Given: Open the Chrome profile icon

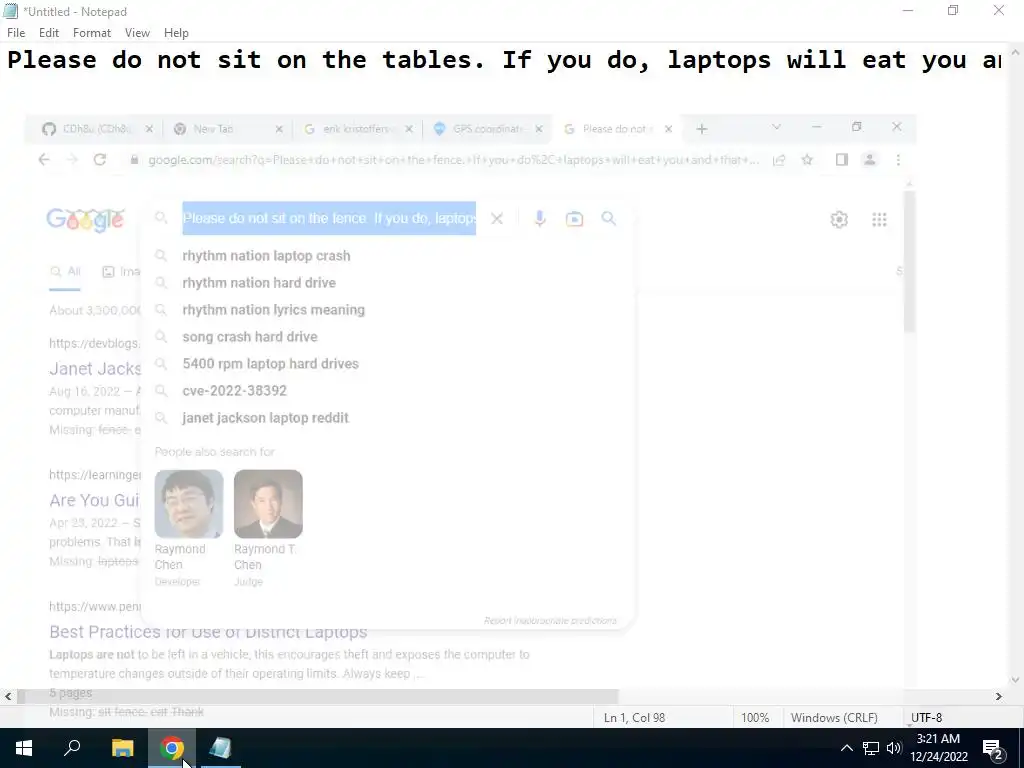Looking at the screenshot, I should pyautogui.click(x=869, y=160).
